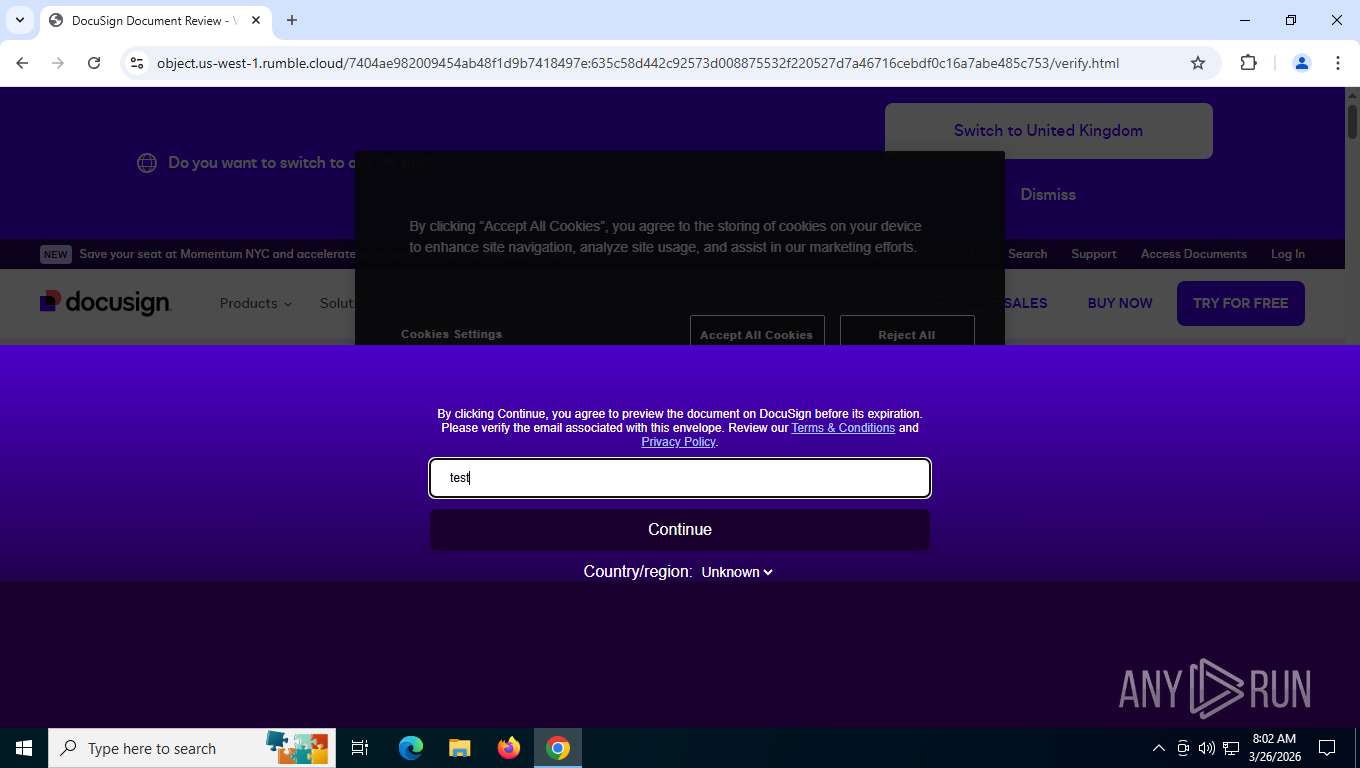The image size is (1360, 768).
Task: Open the Country/region dropdown
Action: pyautogui.click(x=737, y=572)
